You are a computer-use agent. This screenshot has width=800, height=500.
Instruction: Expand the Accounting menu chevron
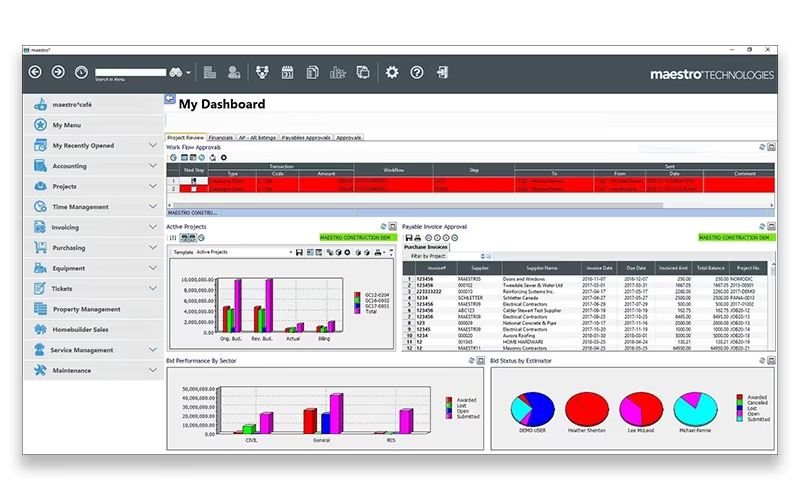coord(153,166)
